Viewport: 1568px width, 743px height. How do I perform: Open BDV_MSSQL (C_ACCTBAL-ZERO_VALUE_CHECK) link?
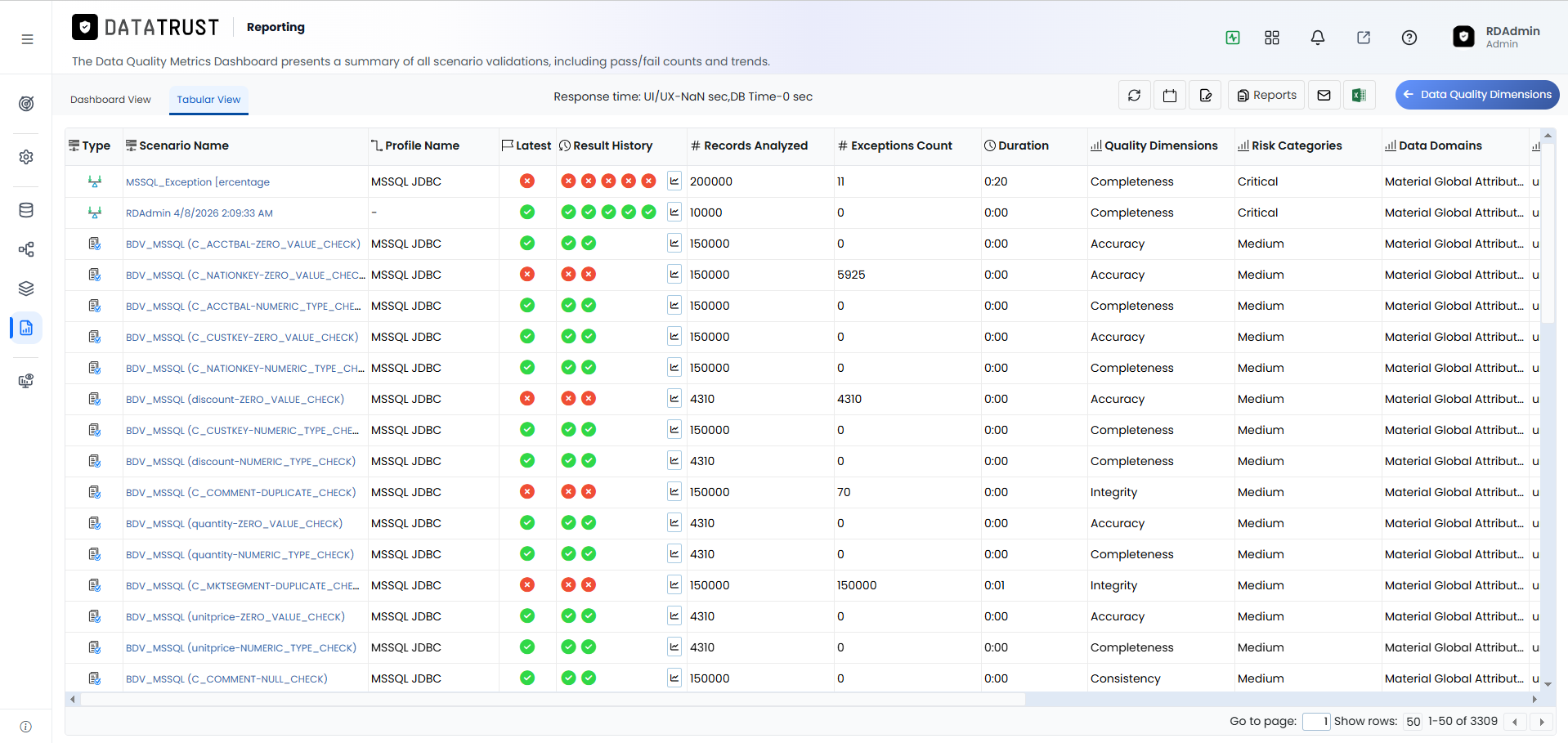click(x=243, y=244)
